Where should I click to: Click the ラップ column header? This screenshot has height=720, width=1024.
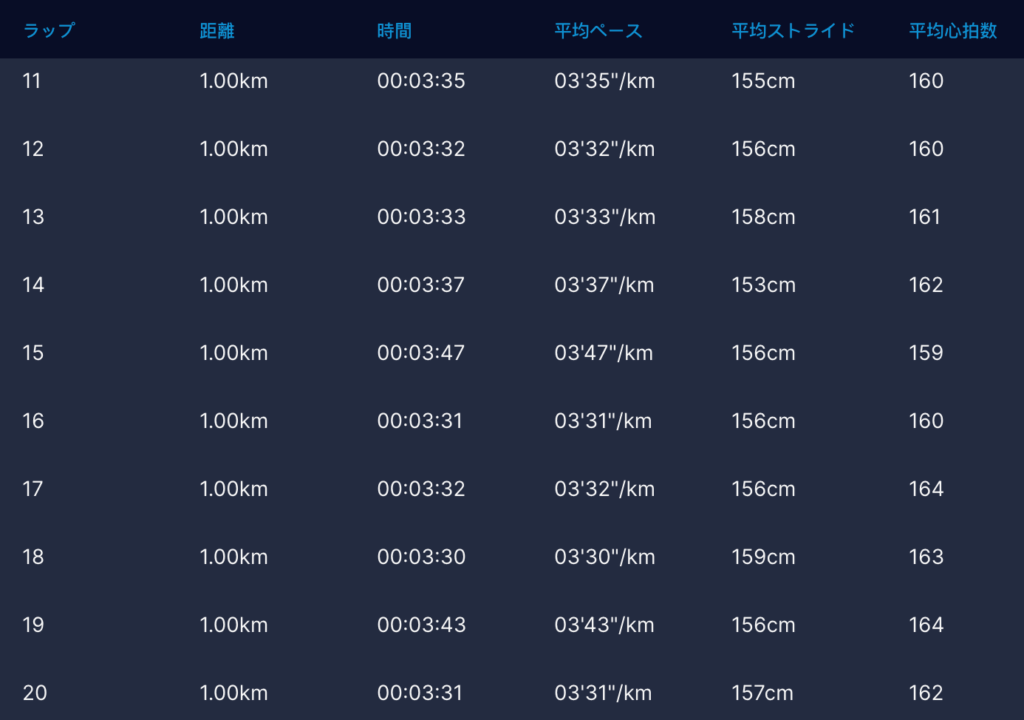click(48, 31)
